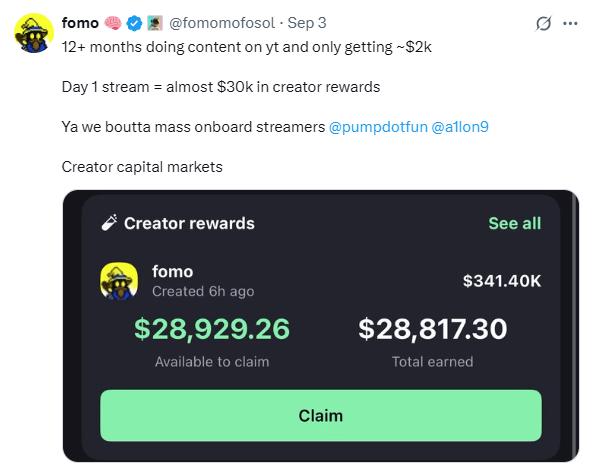This screenshot has width=594, height=467.
Task: Click the blue verified checkmark badge
Action: (134, 23)
